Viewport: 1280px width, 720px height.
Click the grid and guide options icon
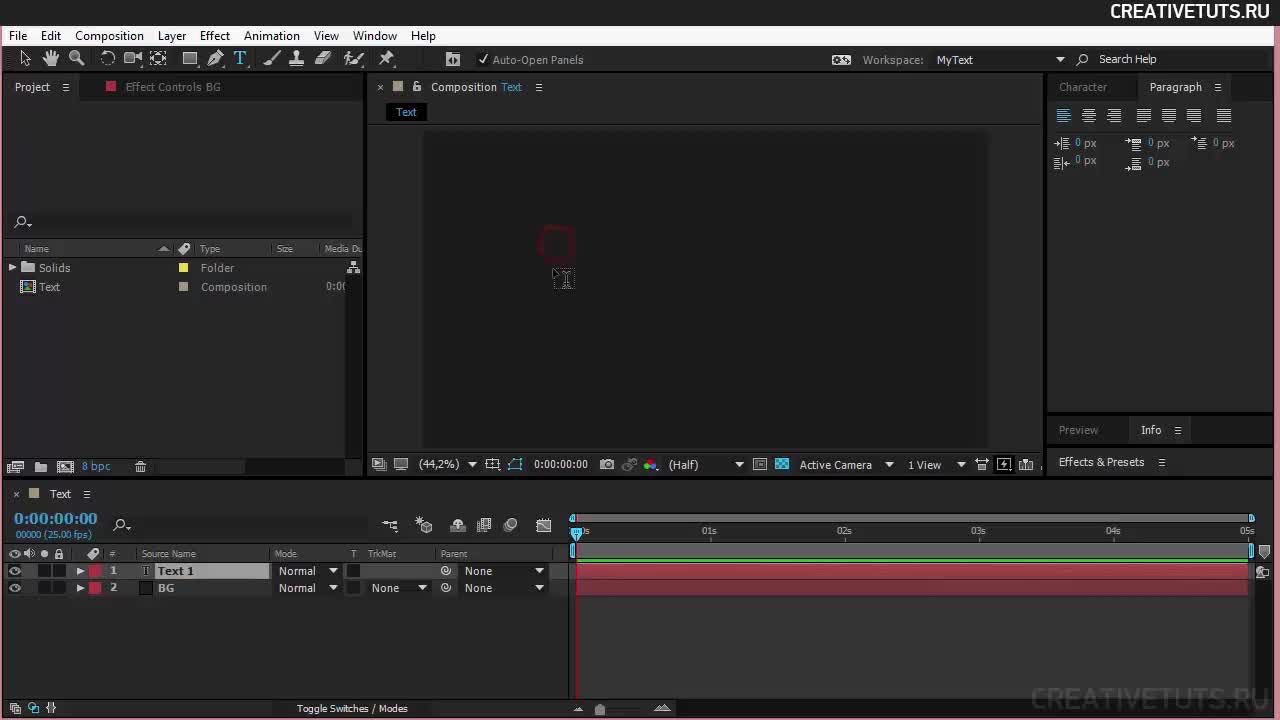(x=492, y=465)
